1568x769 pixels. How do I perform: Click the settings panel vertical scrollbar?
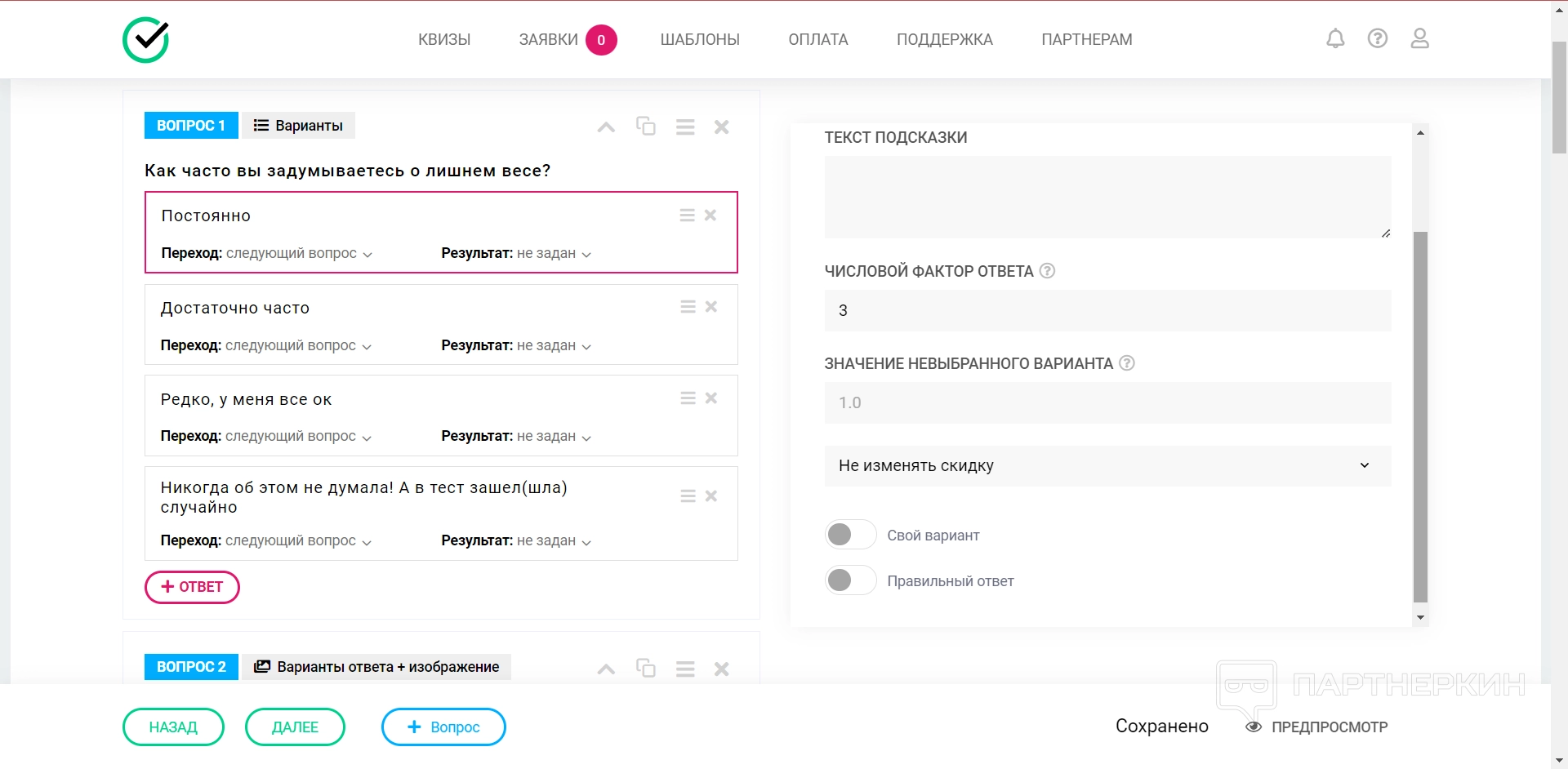tap(1420, 416)
